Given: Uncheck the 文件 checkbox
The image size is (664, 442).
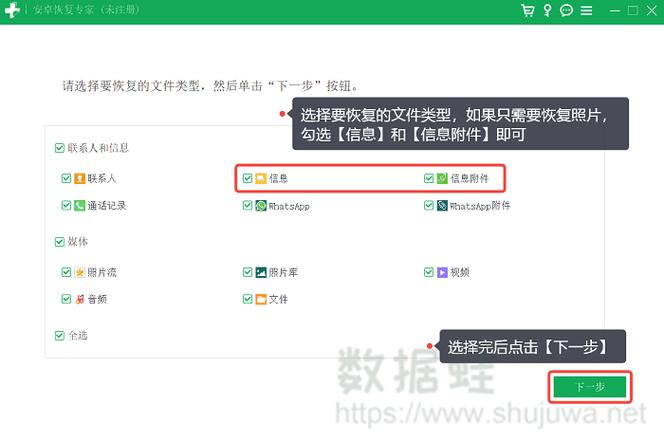Looking at the screenshot, I should (x=247, y=299).
